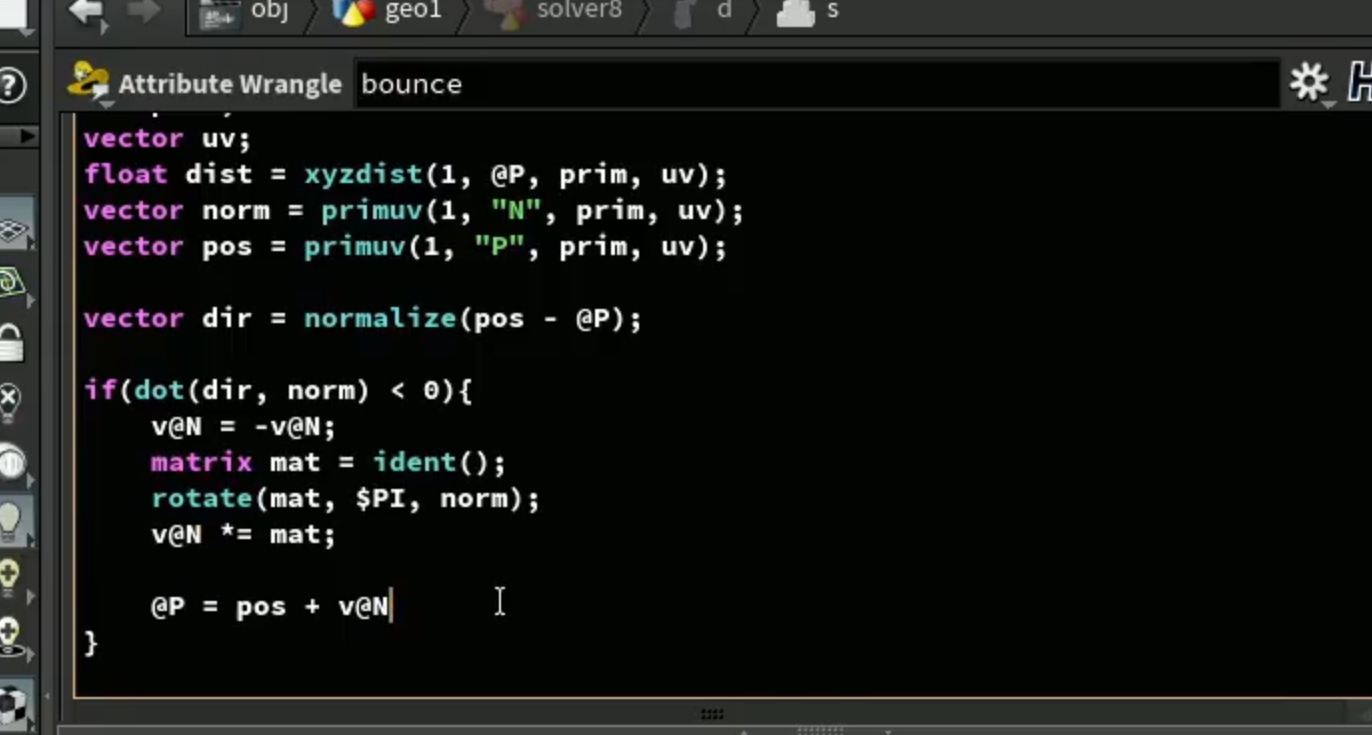Click the construction plane grid icon

(x=13, y=232)
